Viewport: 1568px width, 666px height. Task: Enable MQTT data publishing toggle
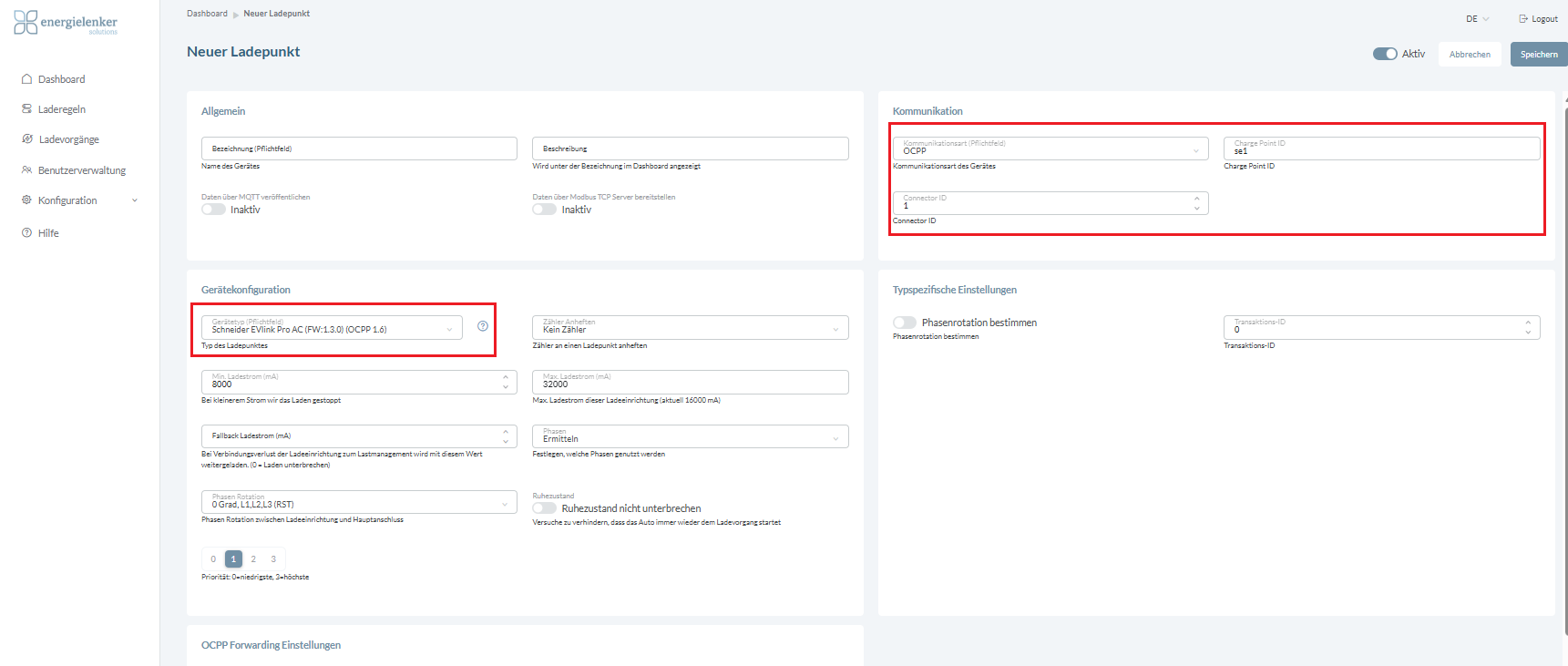pos(214,210)
